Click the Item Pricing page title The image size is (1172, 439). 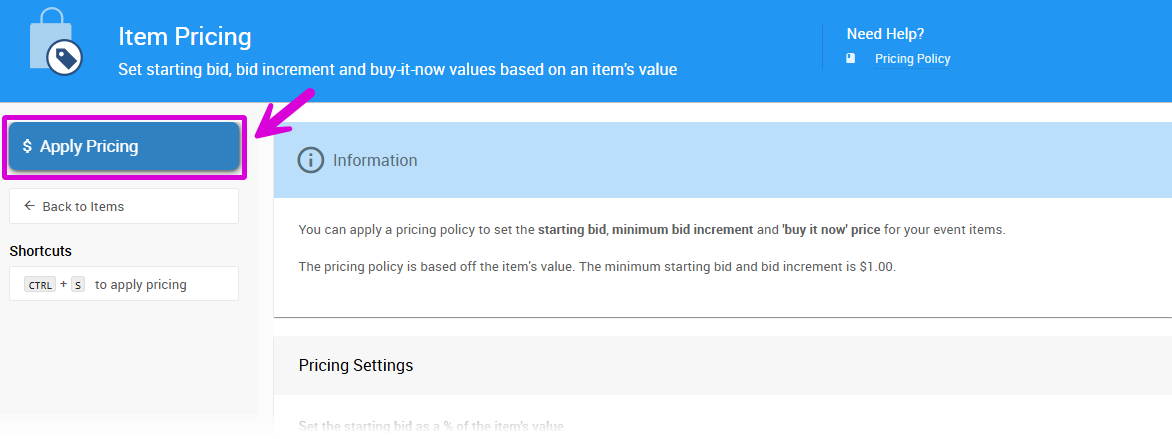185,37
